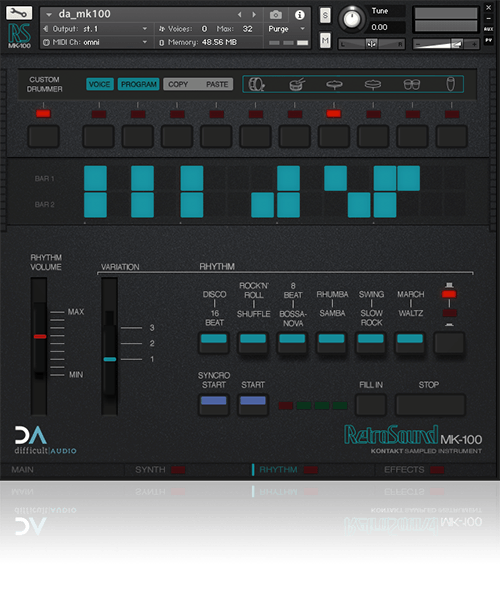
Task: Select the 8 Beat / Bossa-Nova rhythm button
Action: (x=292, y=343)
